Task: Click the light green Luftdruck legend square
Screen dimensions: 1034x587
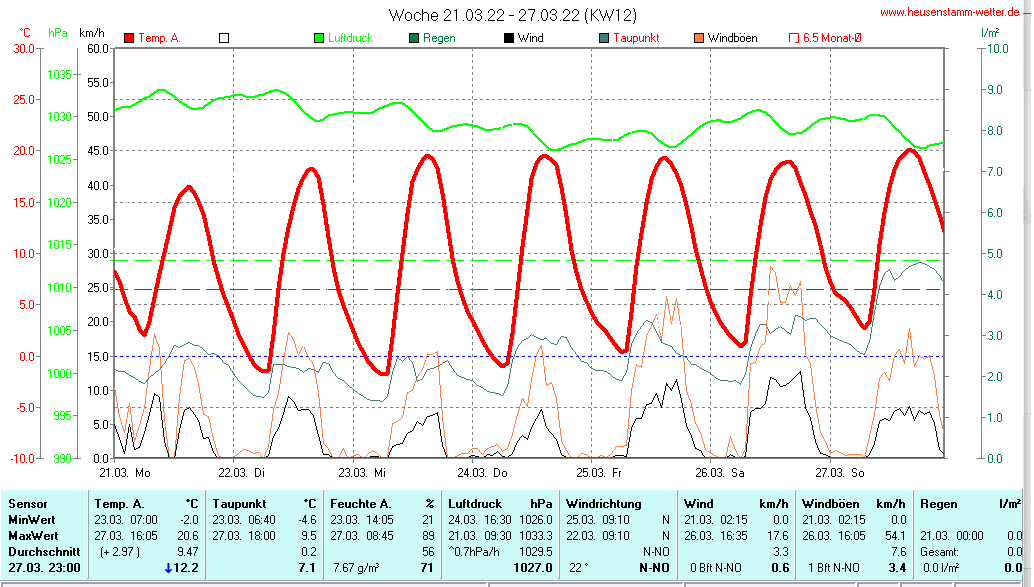Action: tap(319, 38)
